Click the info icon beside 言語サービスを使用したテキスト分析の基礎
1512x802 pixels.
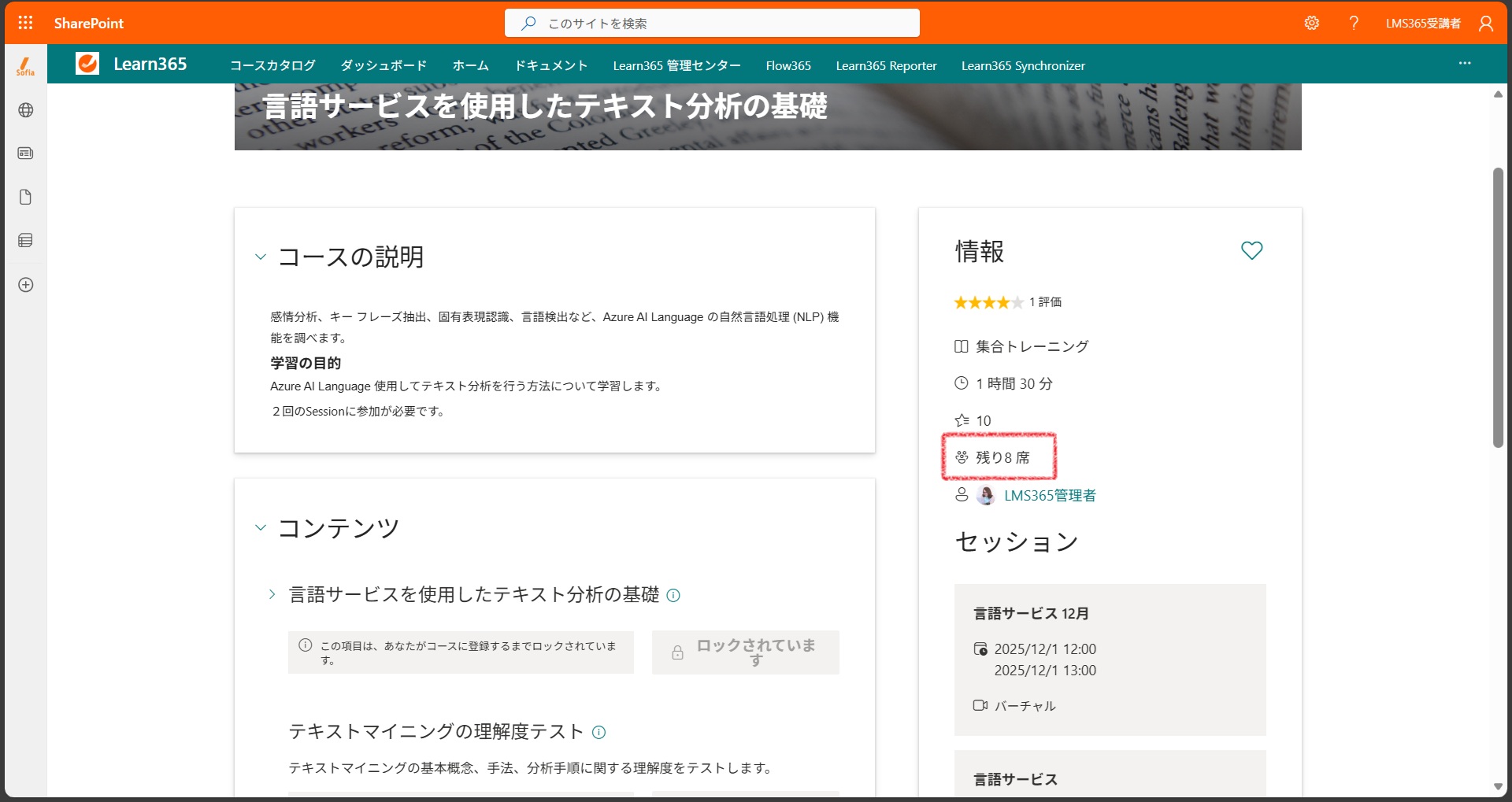(673, 596)
